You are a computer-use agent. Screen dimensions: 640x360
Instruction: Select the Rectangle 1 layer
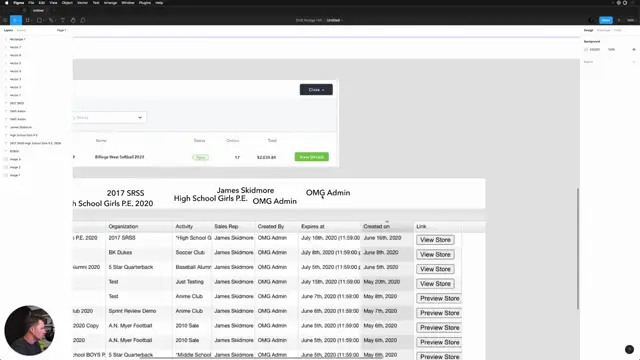[x=18, y=39]
